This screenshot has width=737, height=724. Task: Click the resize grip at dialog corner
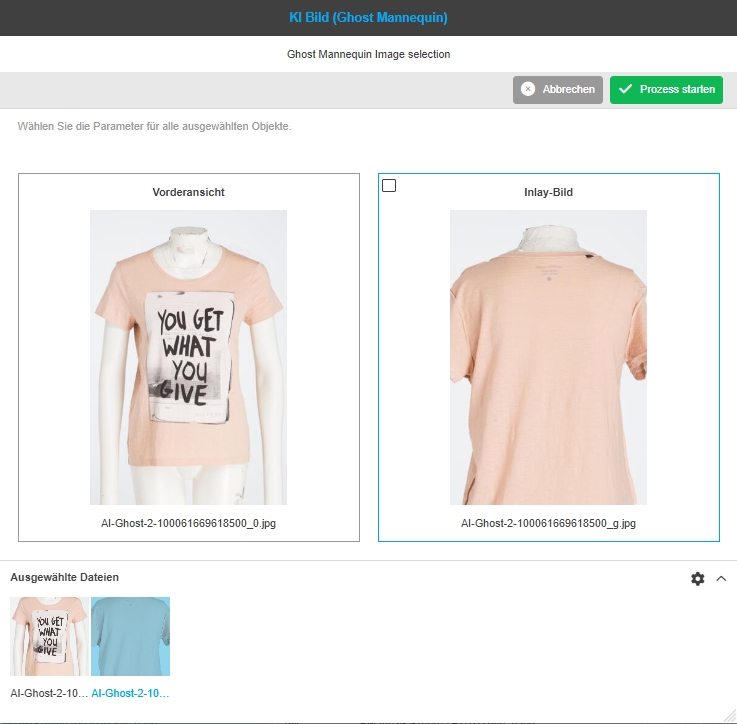(728, 715)
